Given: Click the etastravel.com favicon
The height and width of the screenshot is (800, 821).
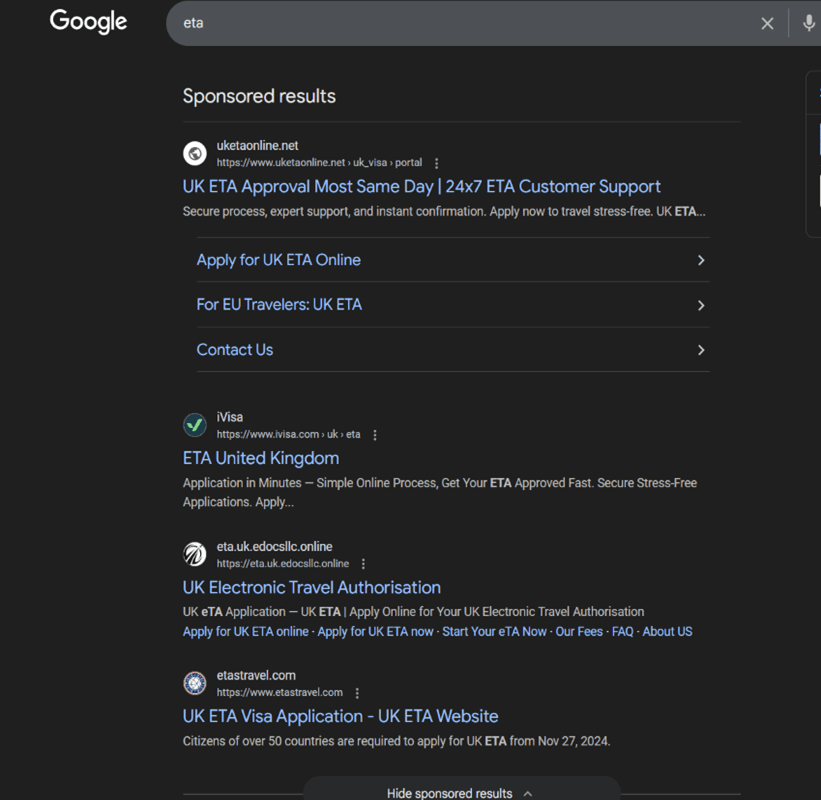Looking at the screenshot, I should click(x=195, y=683).
